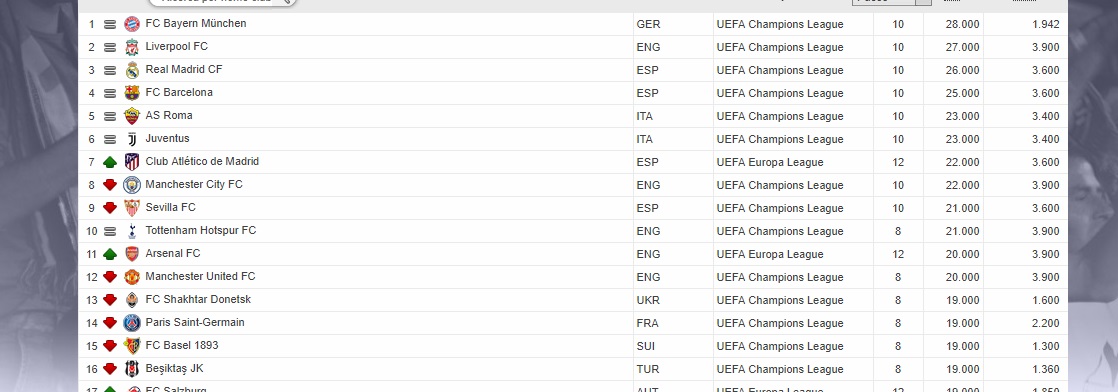Click the Manchester City FC crest

coord(132,185)
